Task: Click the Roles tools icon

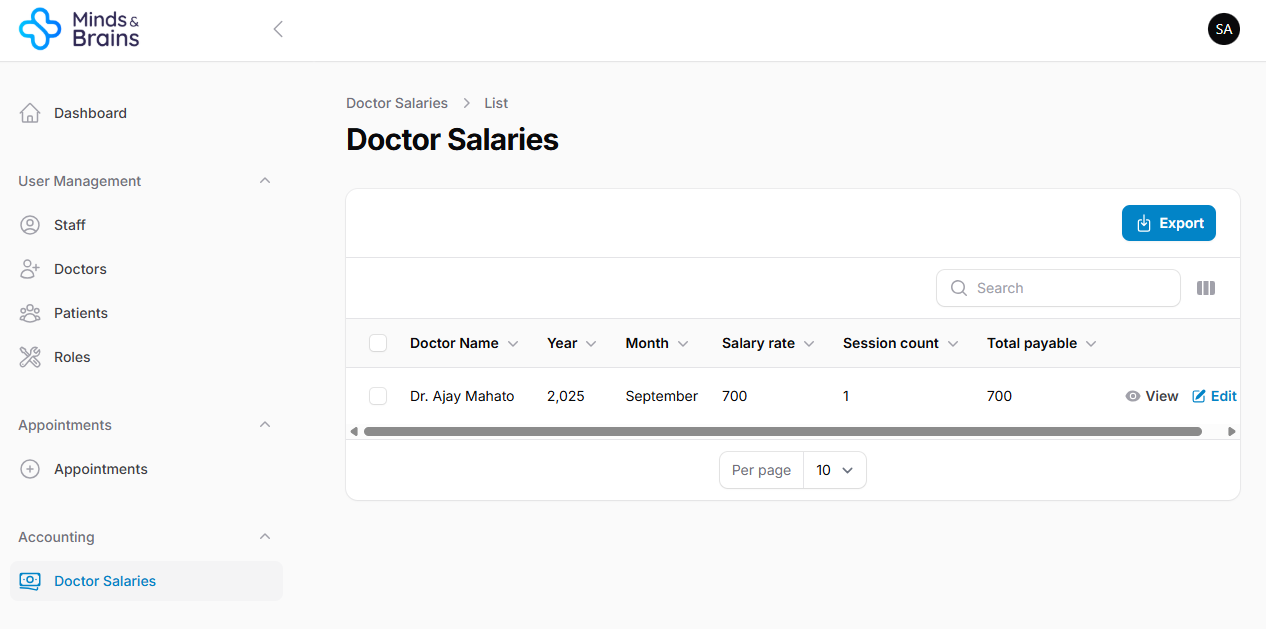Action: click(x=30, y=357)
